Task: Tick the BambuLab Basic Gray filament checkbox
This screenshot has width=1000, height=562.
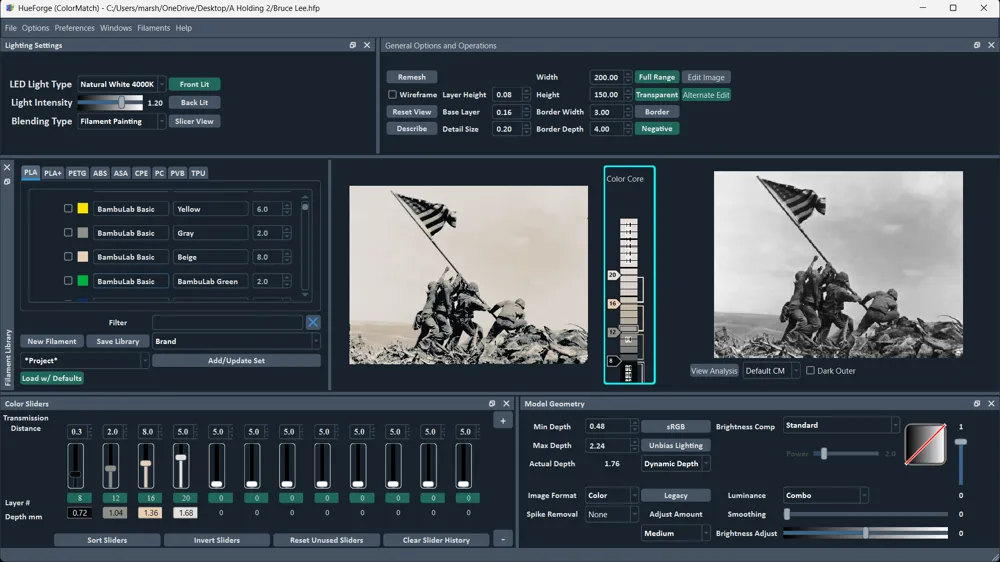Action: [x=68, y=233]
